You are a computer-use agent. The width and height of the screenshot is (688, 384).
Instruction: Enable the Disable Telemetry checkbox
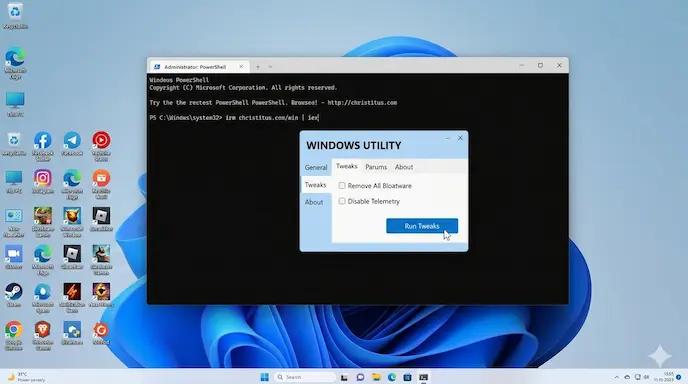tap(342, 201)
